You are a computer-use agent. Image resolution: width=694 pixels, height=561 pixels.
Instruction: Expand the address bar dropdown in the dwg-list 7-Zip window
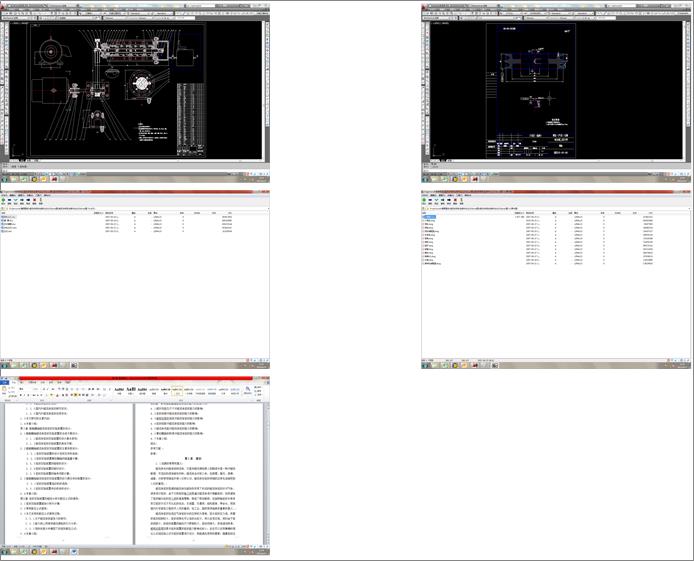point(688,208)
